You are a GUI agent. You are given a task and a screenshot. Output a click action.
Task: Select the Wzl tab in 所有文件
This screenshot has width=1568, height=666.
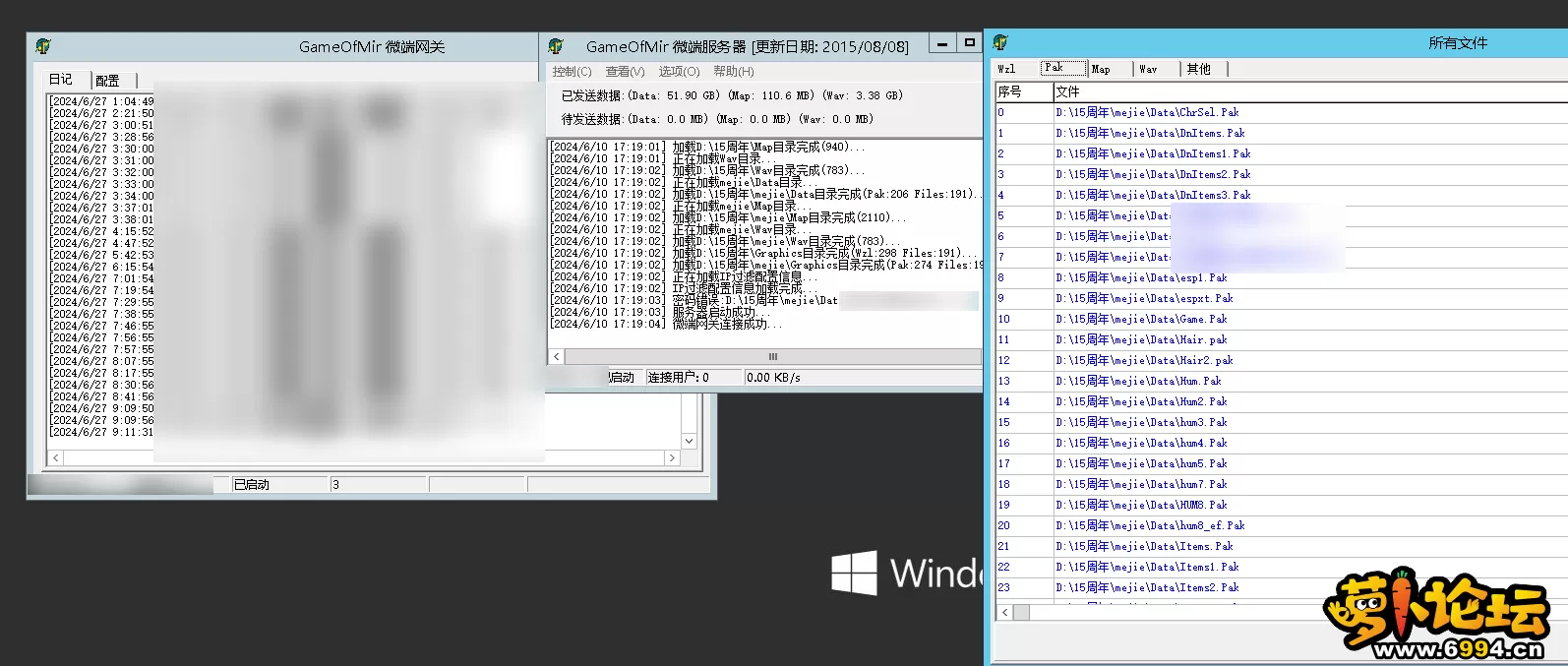pyautogui.click(x=1007, y=69)
